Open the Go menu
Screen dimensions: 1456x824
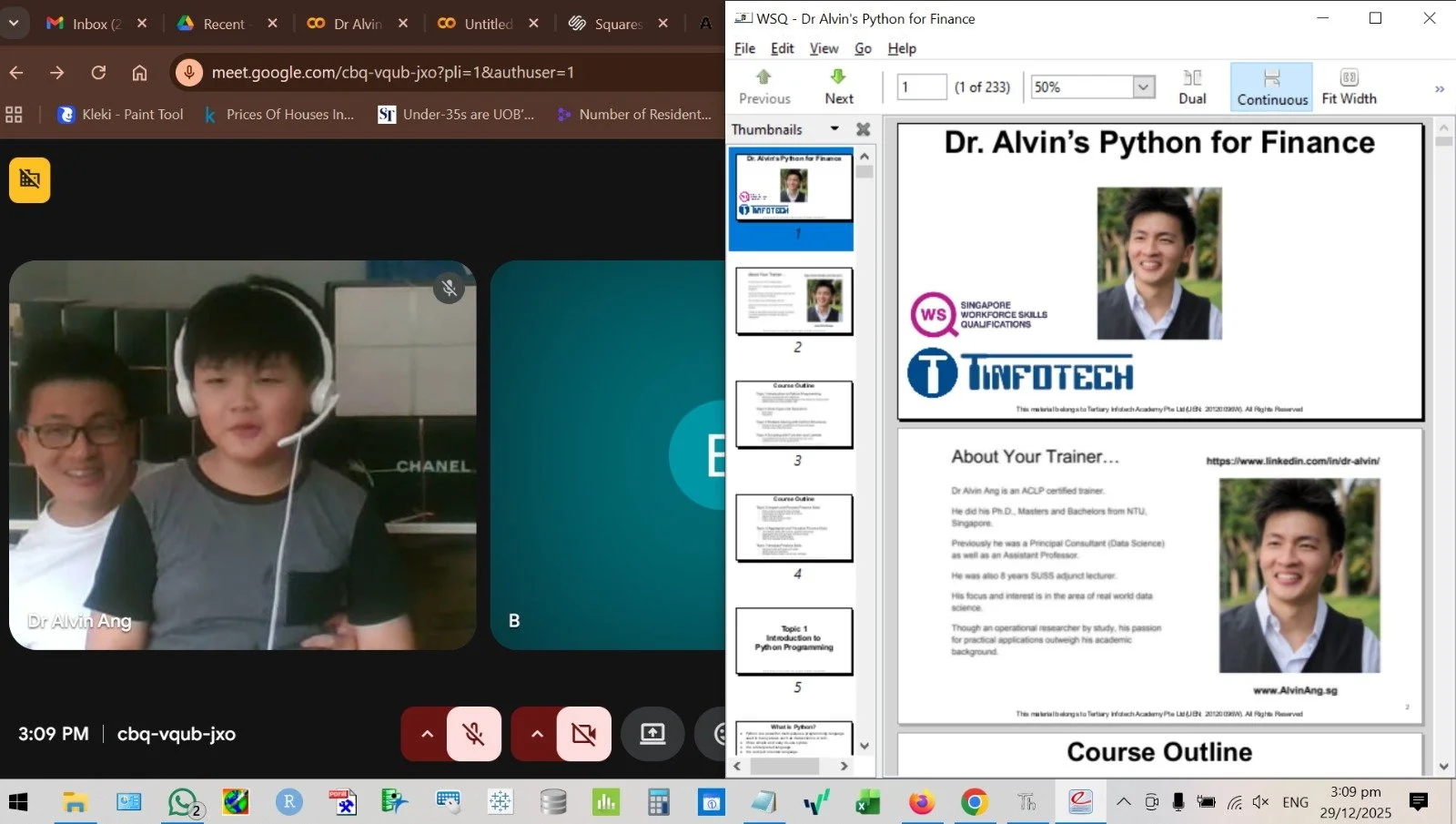coord(863,48)
